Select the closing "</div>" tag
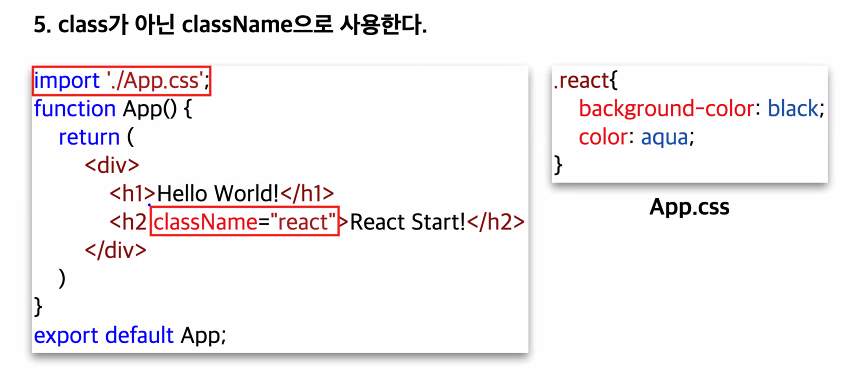The width and height of the screenshot is (846, 371). (115, 250)
